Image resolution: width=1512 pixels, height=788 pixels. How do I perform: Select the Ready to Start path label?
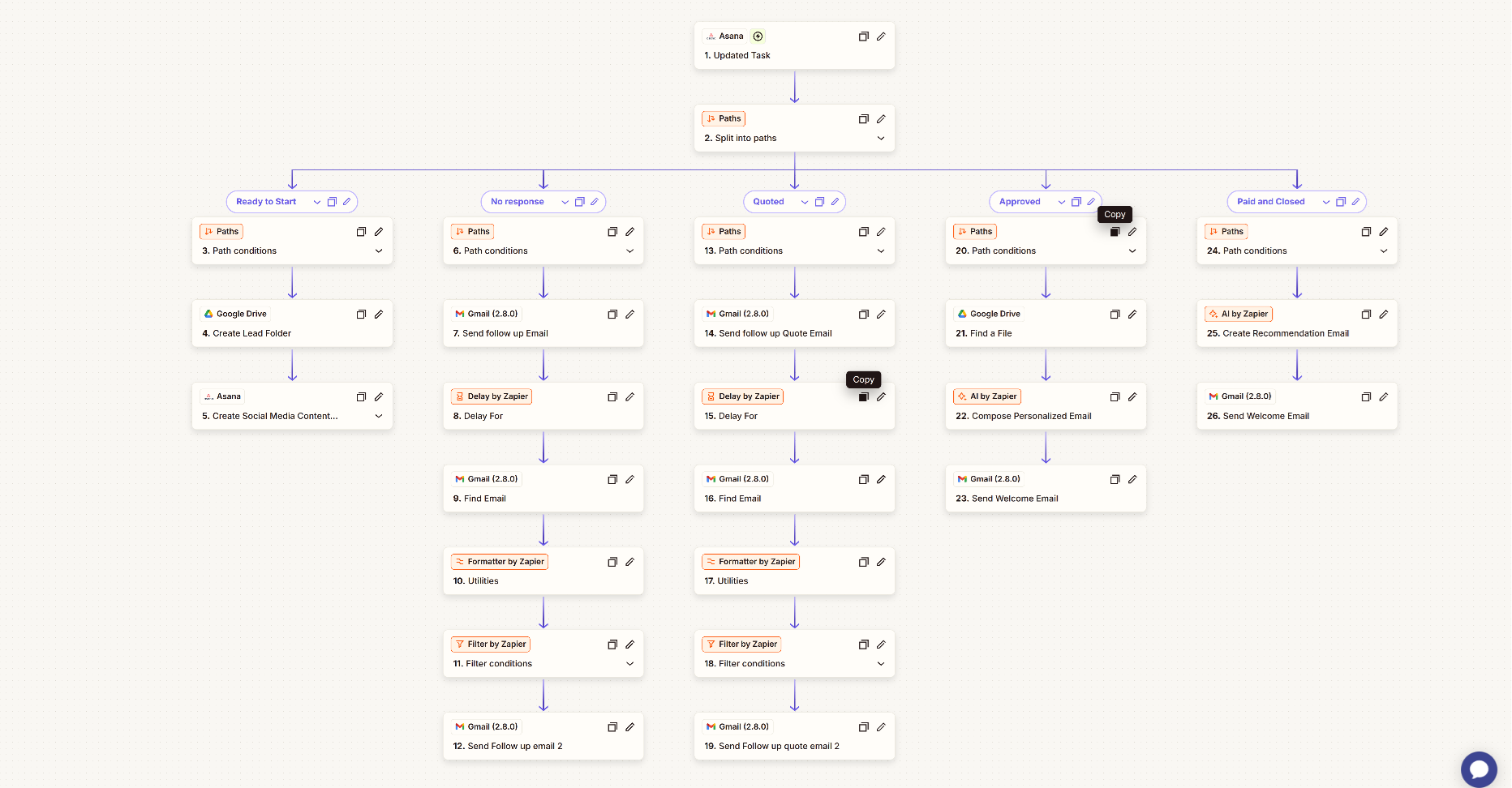click(x=266, y=202)
